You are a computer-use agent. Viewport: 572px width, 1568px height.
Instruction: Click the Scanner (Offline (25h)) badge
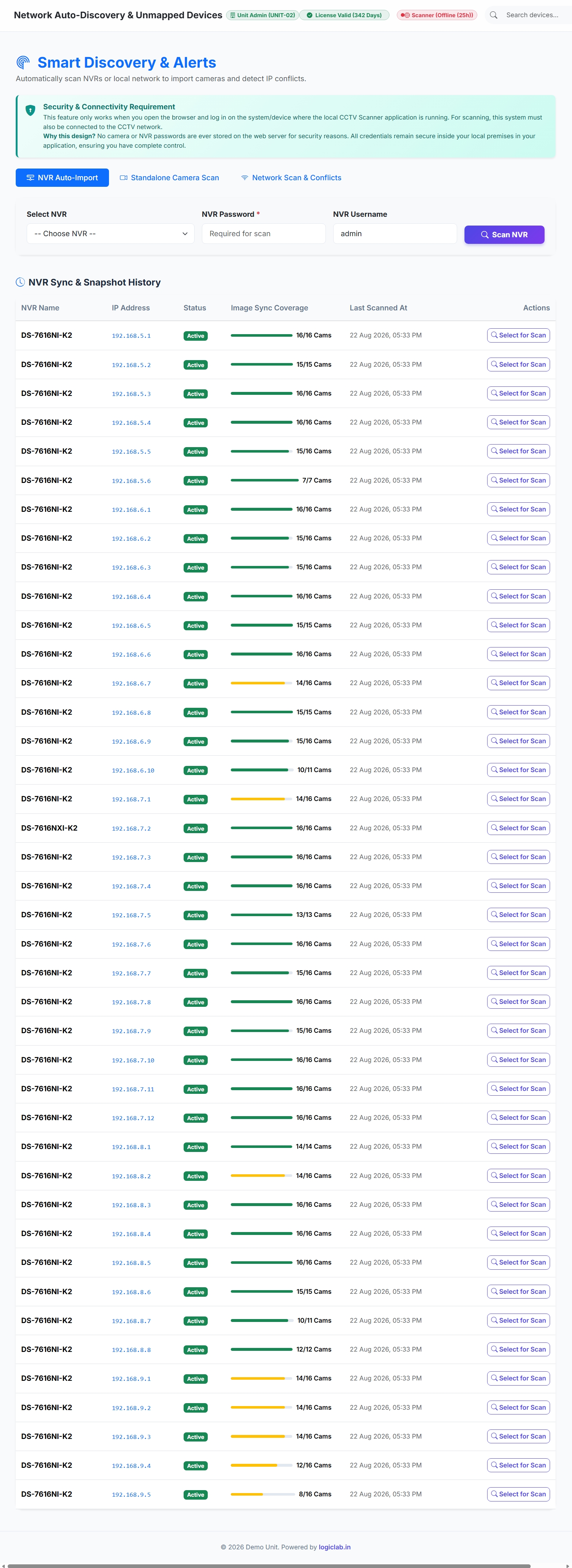pos(437,15)
